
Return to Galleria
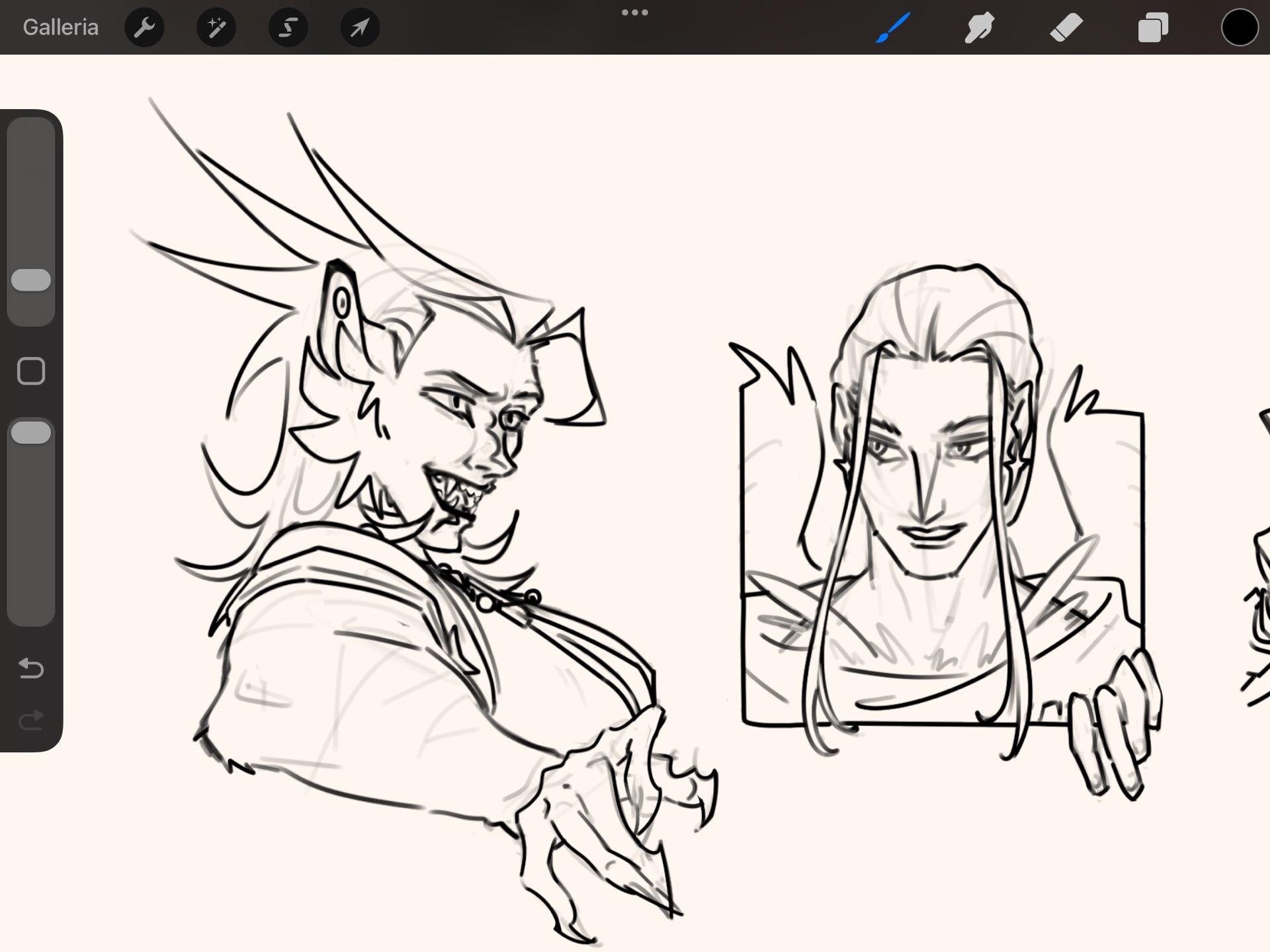tap(60, 28)
